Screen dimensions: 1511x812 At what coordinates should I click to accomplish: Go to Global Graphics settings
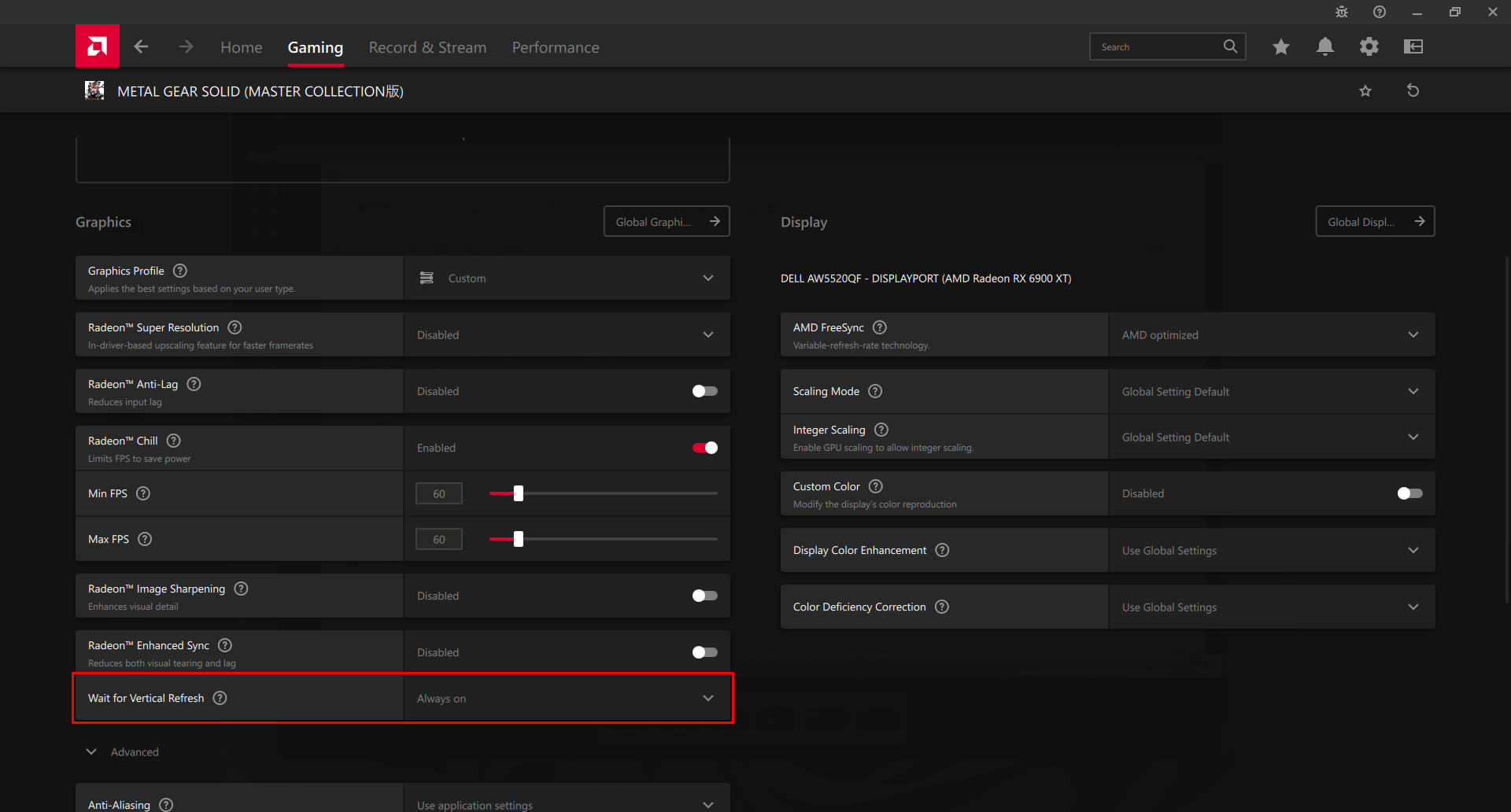click(x=667, y=221)
